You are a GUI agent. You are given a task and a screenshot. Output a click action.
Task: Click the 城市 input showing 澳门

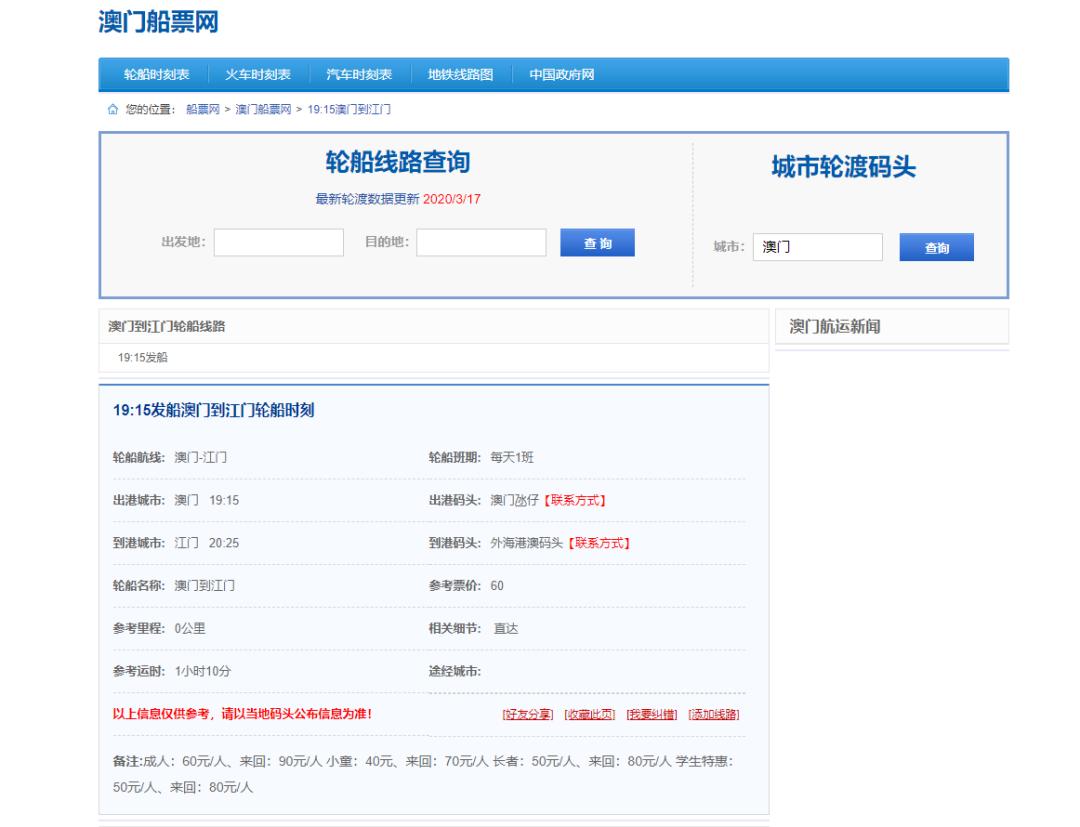(x=820, y=245)
